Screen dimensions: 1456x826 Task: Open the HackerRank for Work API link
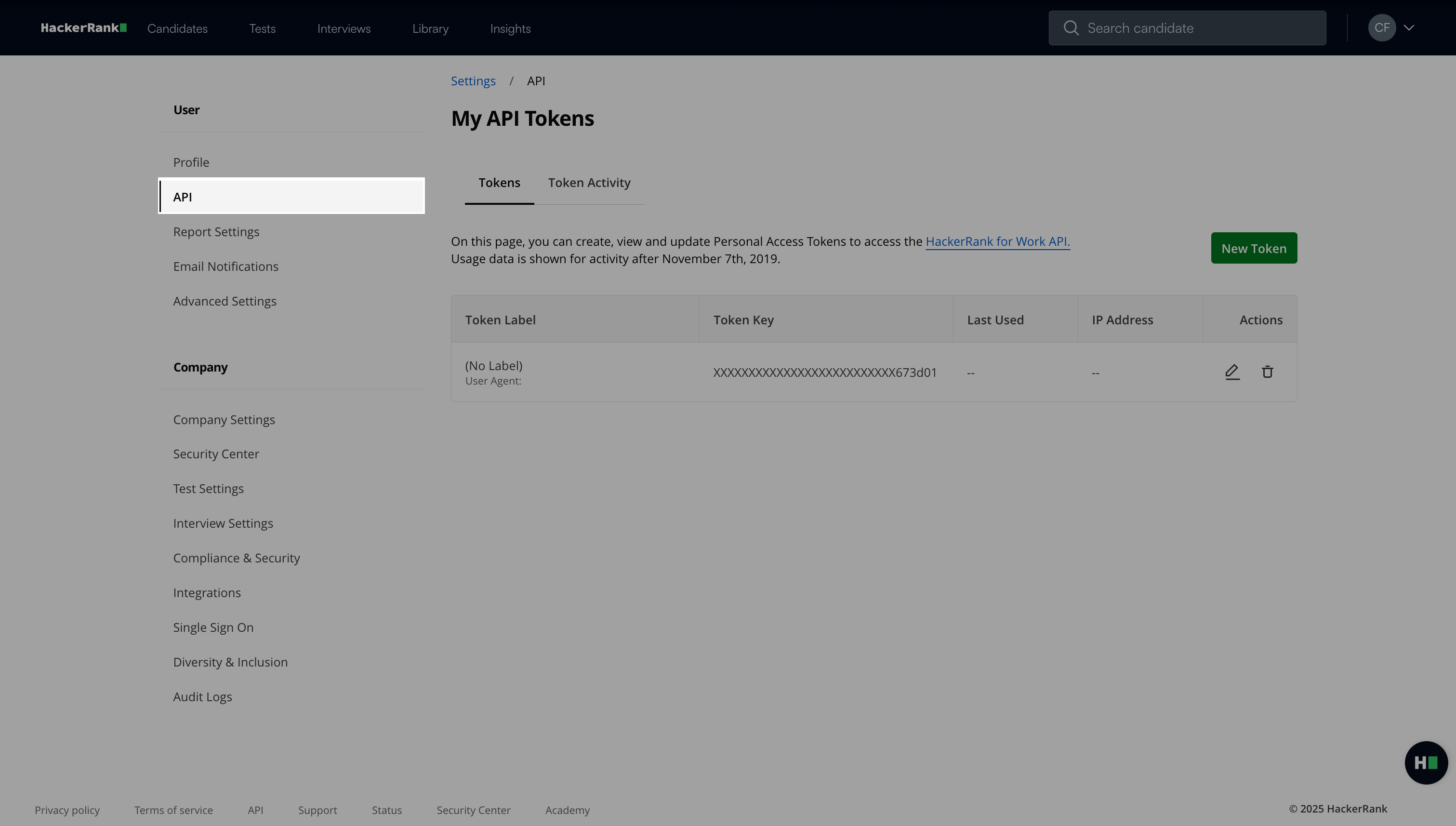(x=997, y=241)
